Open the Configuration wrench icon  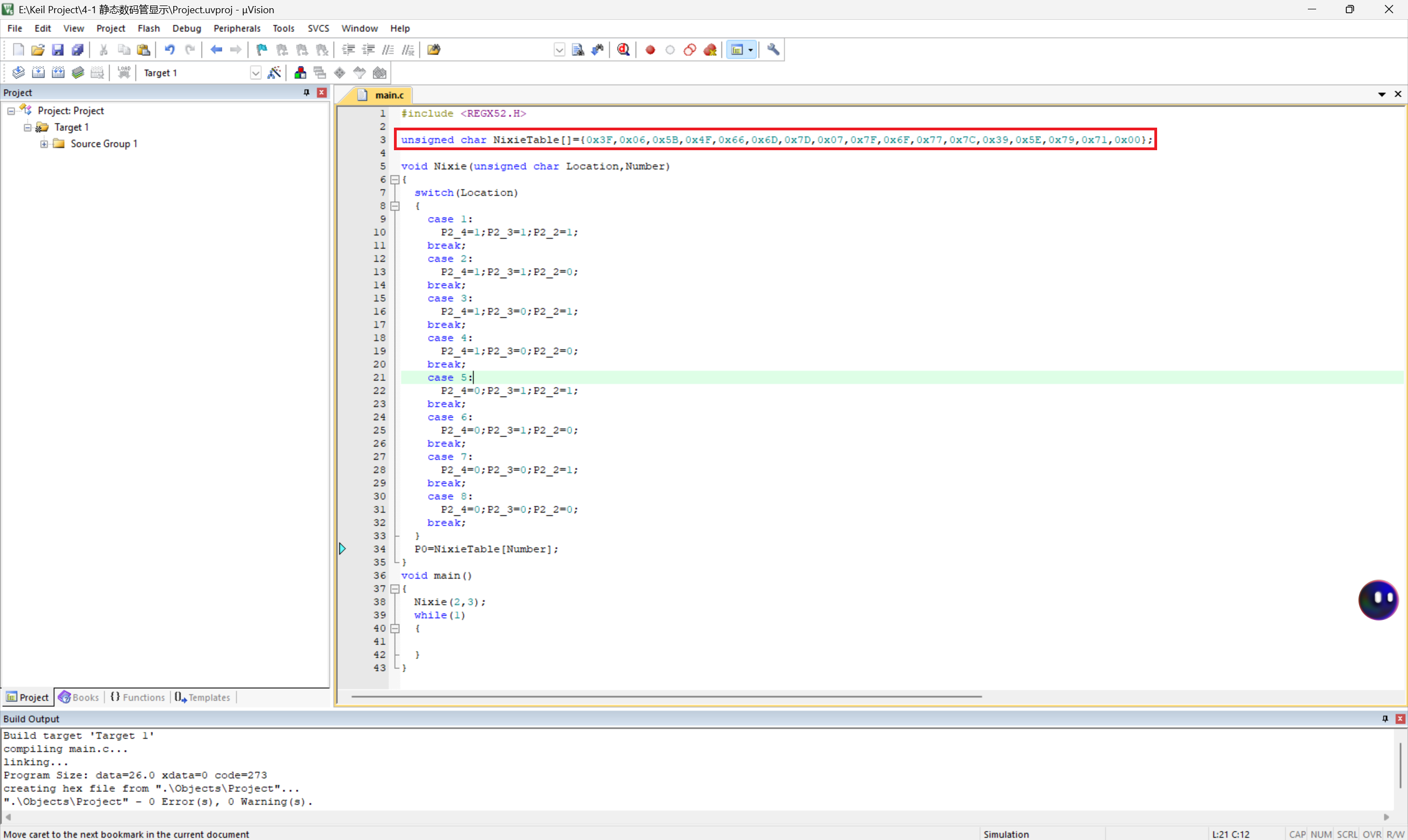pos(773,50)
